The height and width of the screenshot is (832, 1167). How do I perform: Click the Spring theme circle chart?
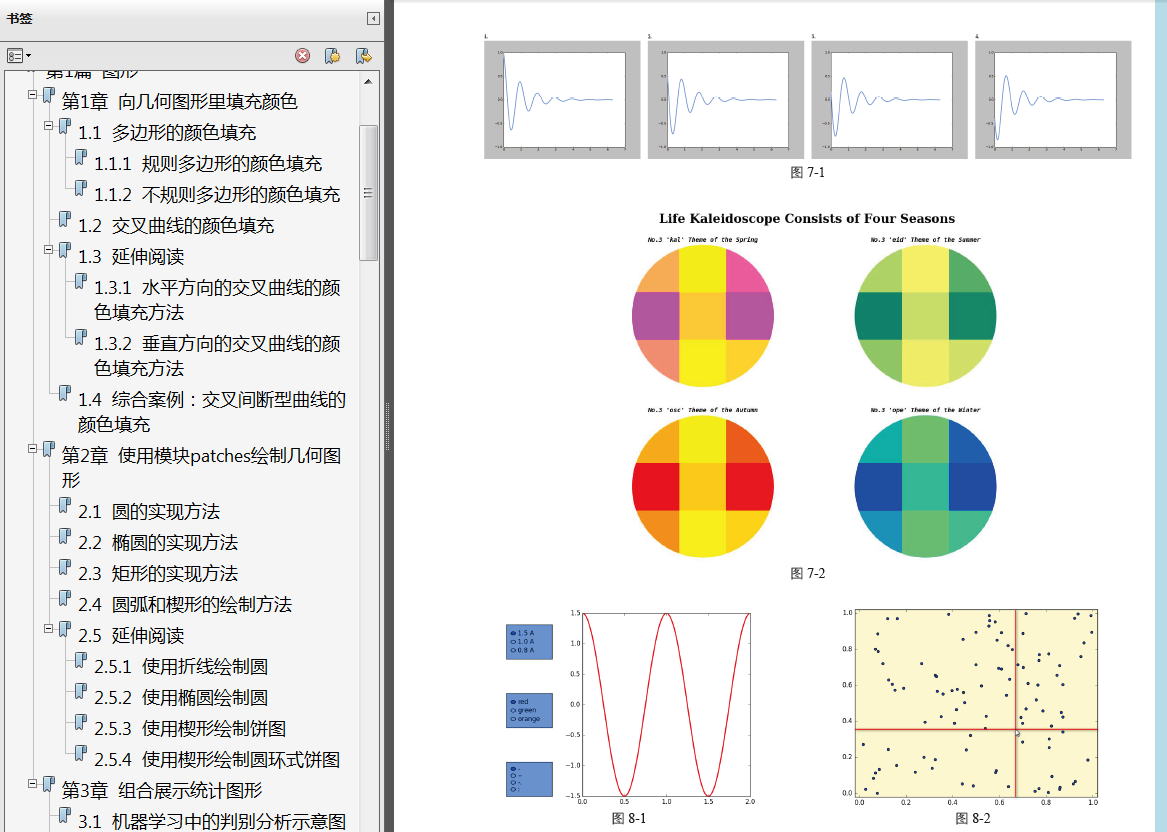point(703,316)
